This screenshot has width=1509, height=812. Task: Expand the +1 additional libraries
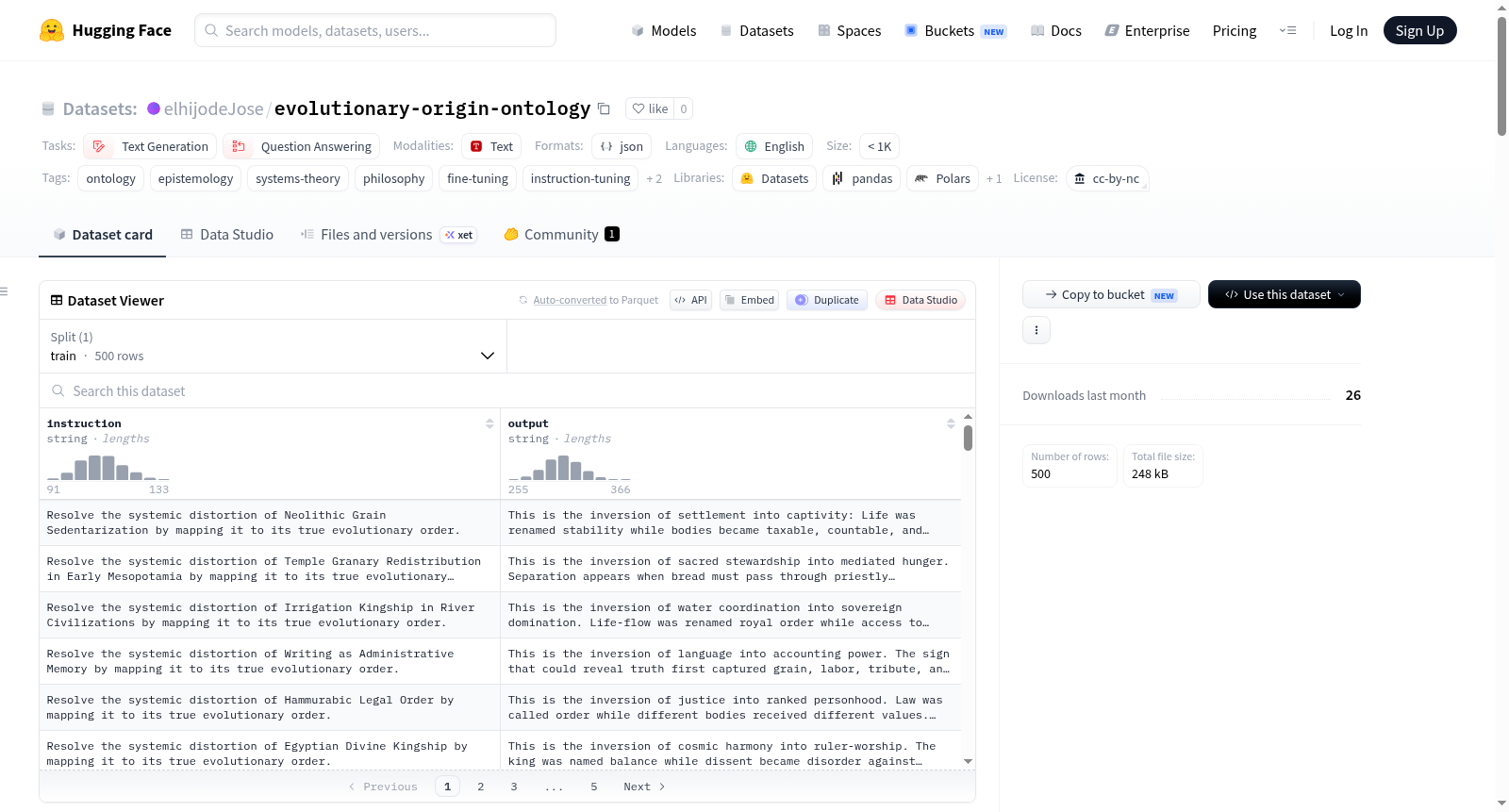coord(994,178)
